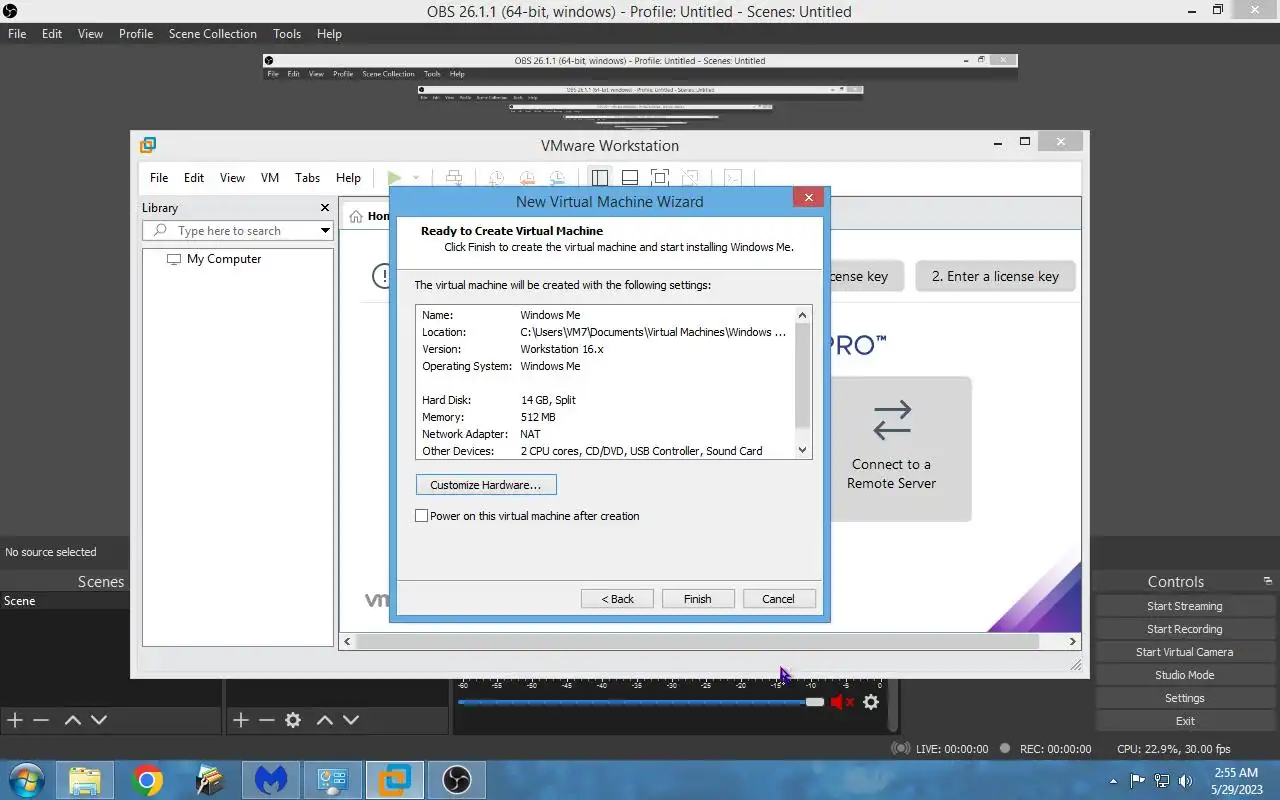Move source up with Sources up arrow
The width and height of the screenshot is (1280, 800).
pos(325,720)
